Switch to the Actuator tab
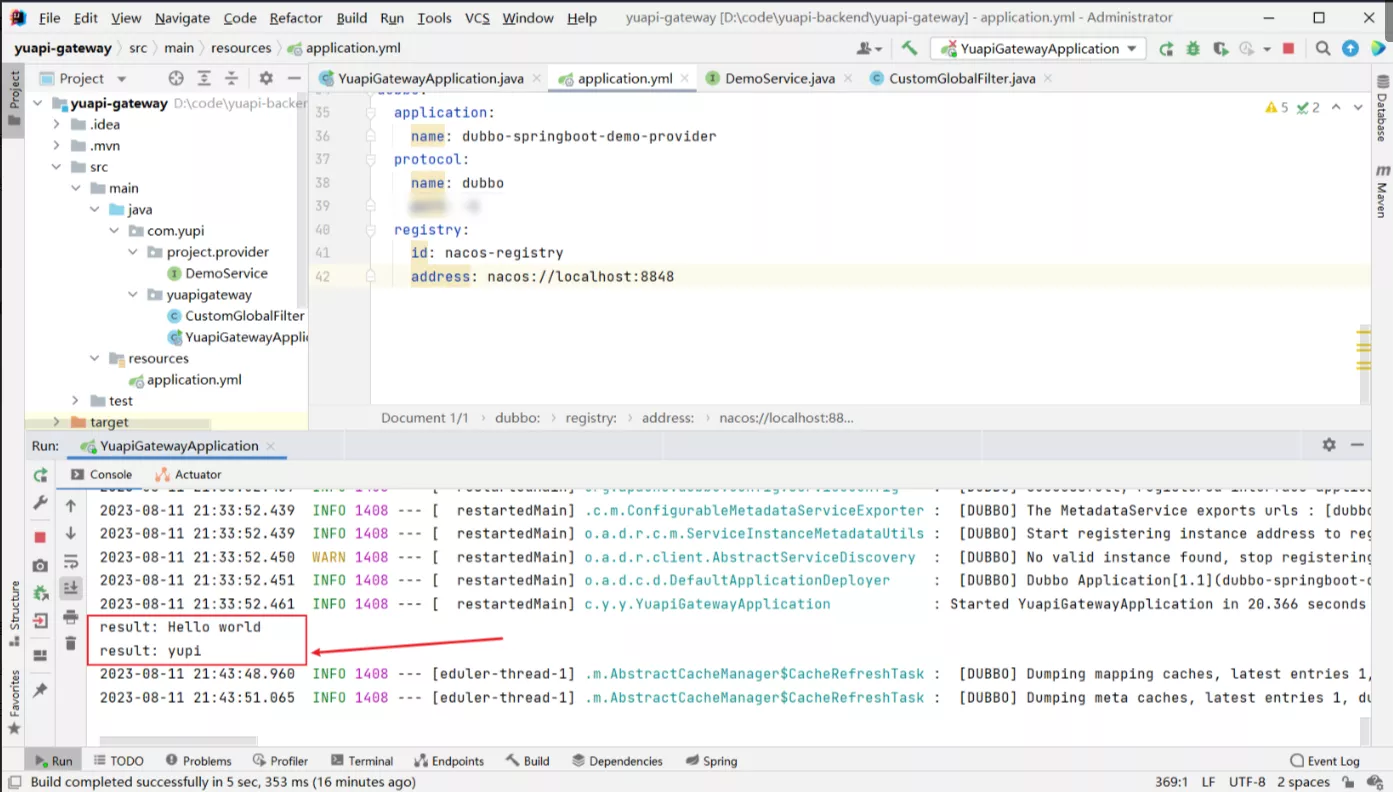The image size is (1393, 792). tap(188, 474)
